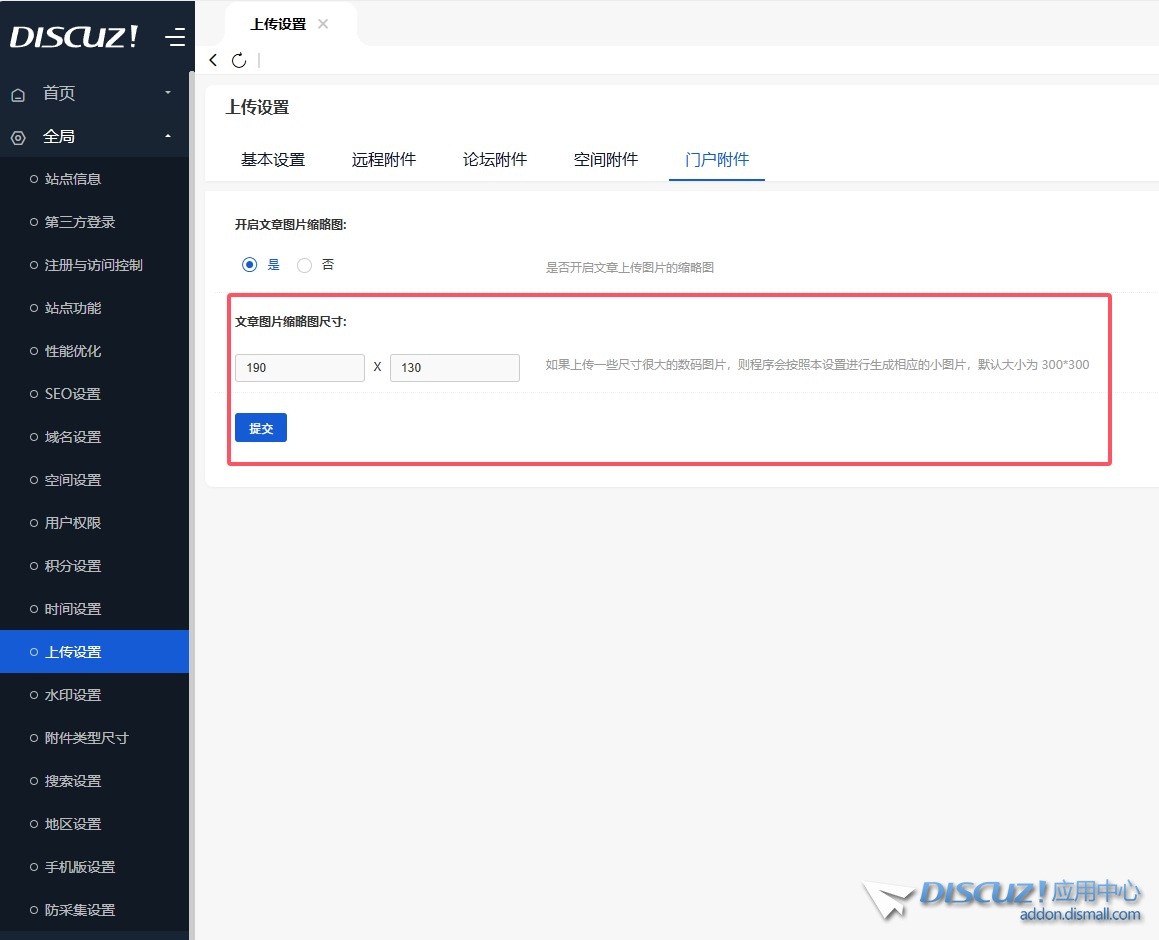This screenshot has width=1159, height=940.
Task: Go to SEO设置 in the sidebar
Action: tap(73, 394)
